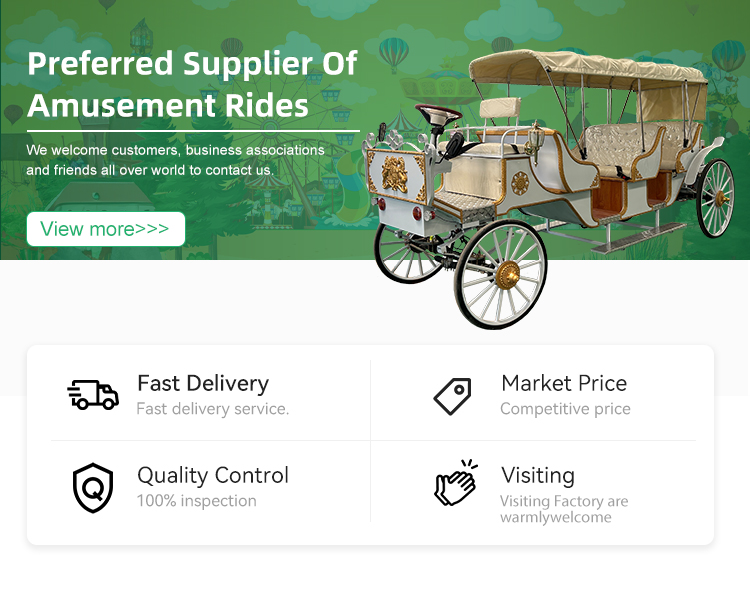The width and height of the screenshot is (750, 613).
Task: Select the Market Price heading
Action: pyautogui.click(x=564, y=383)
